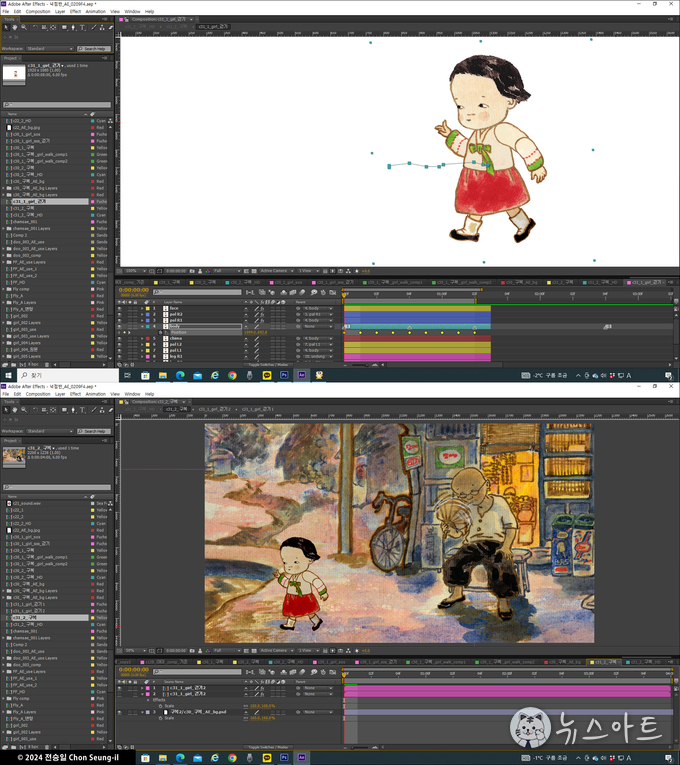This screenshot has height=765, width=680.
Task: Click the timeline zoom slider in top timeline
Action: [x=360, y=364]
